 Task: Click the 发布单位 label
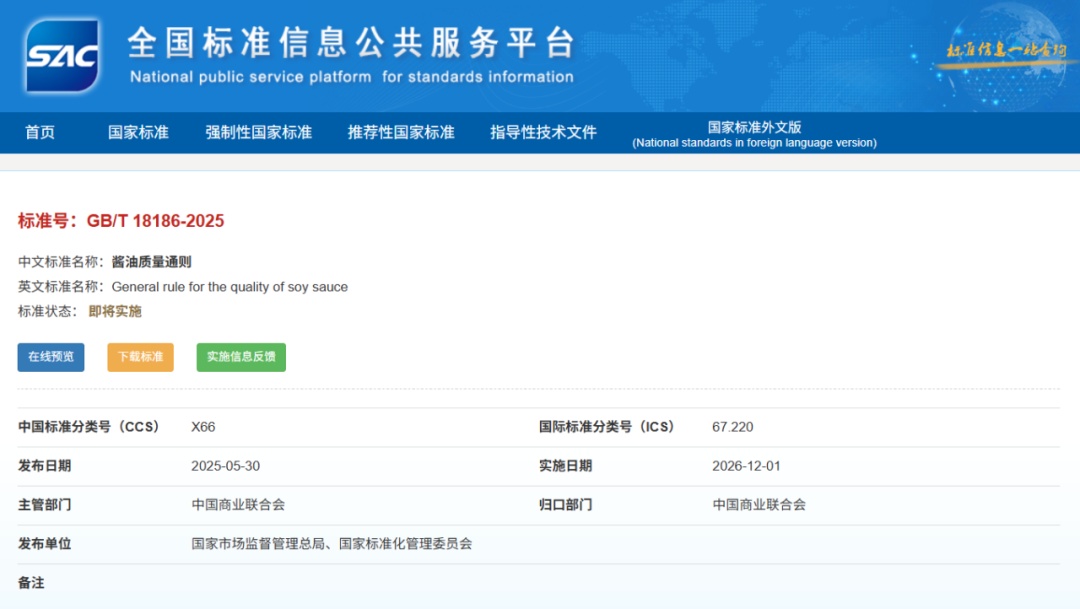point(45,544)
